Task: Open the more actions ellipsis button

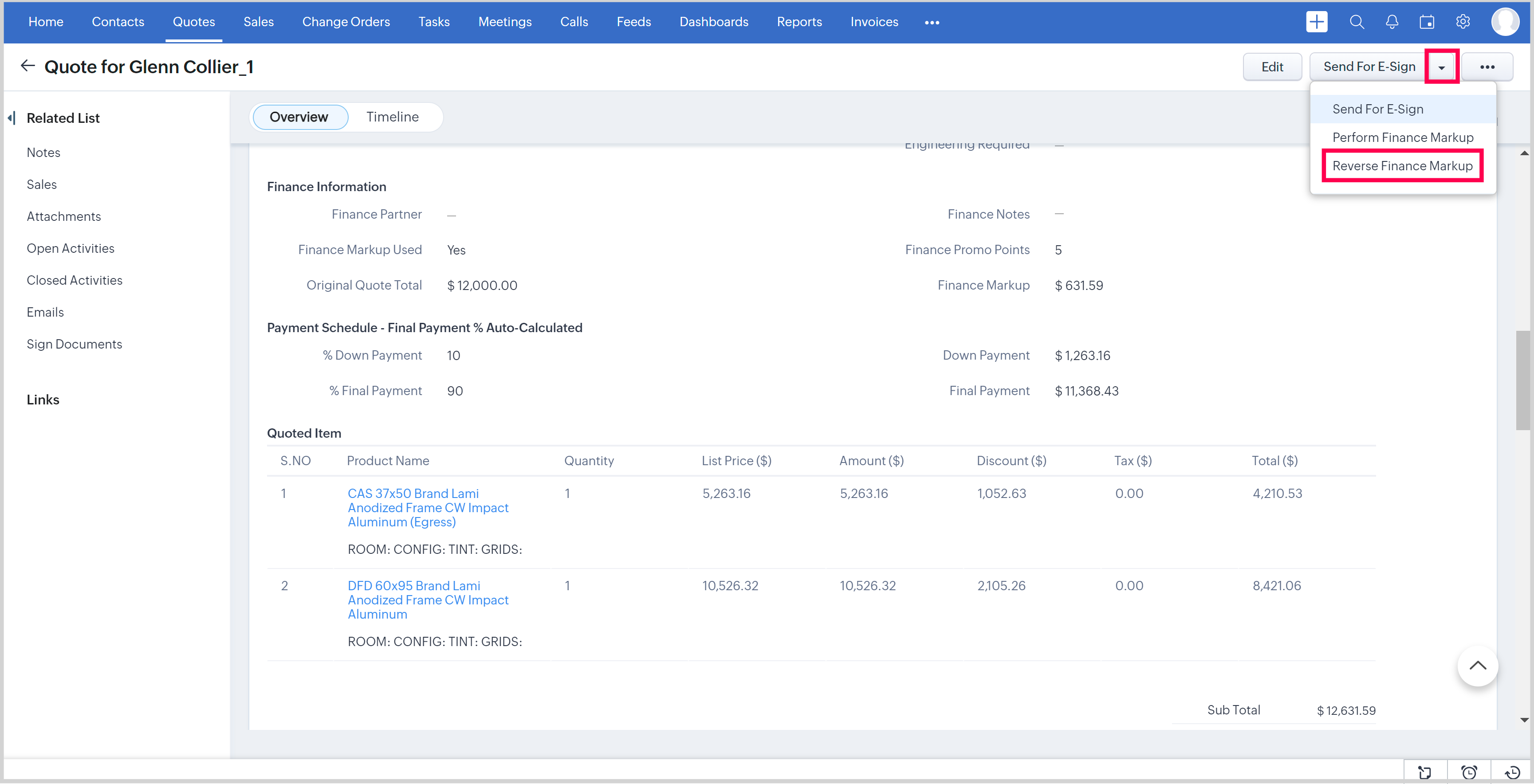Action: coord(1487,67)
